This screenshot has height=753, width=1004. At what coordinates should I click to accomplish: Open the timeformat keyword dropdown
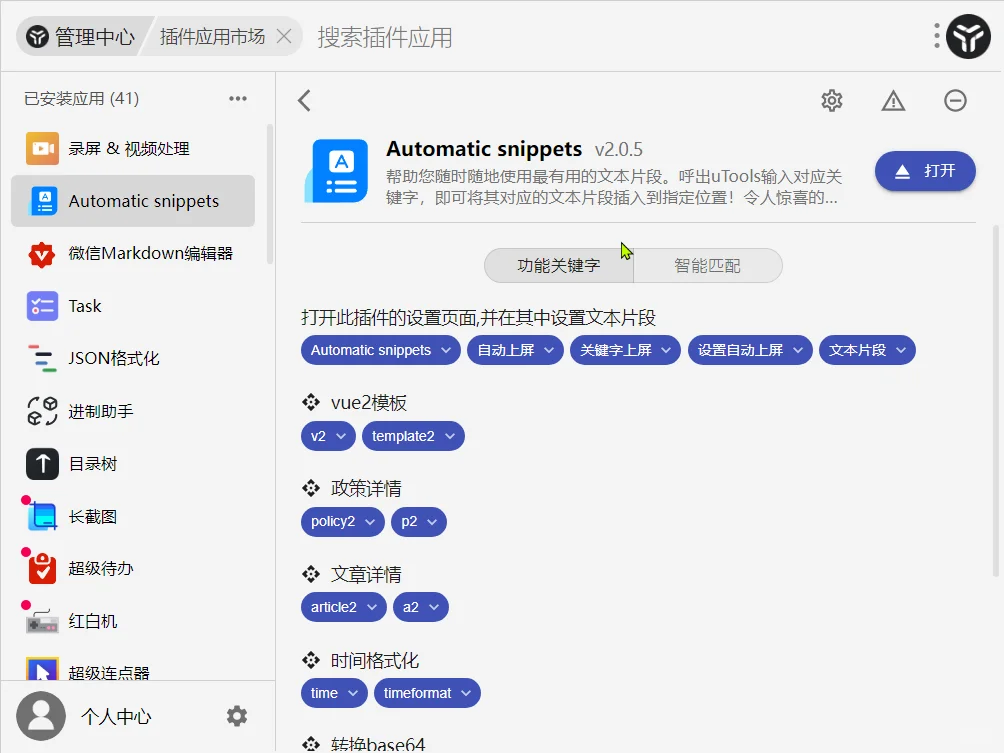(x=427, y=692)
